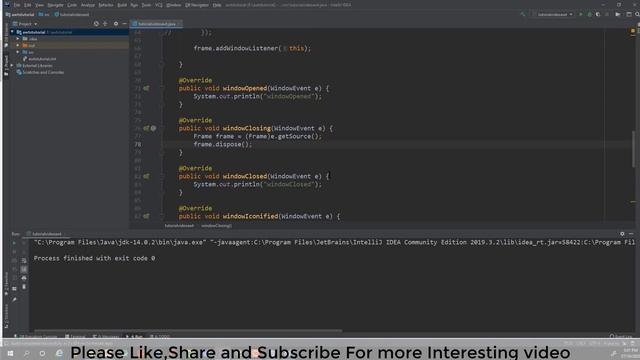This screenshot has height=360, width=640.
Task: Hide the Run panel with minus icon
Action: click(631, 234)
